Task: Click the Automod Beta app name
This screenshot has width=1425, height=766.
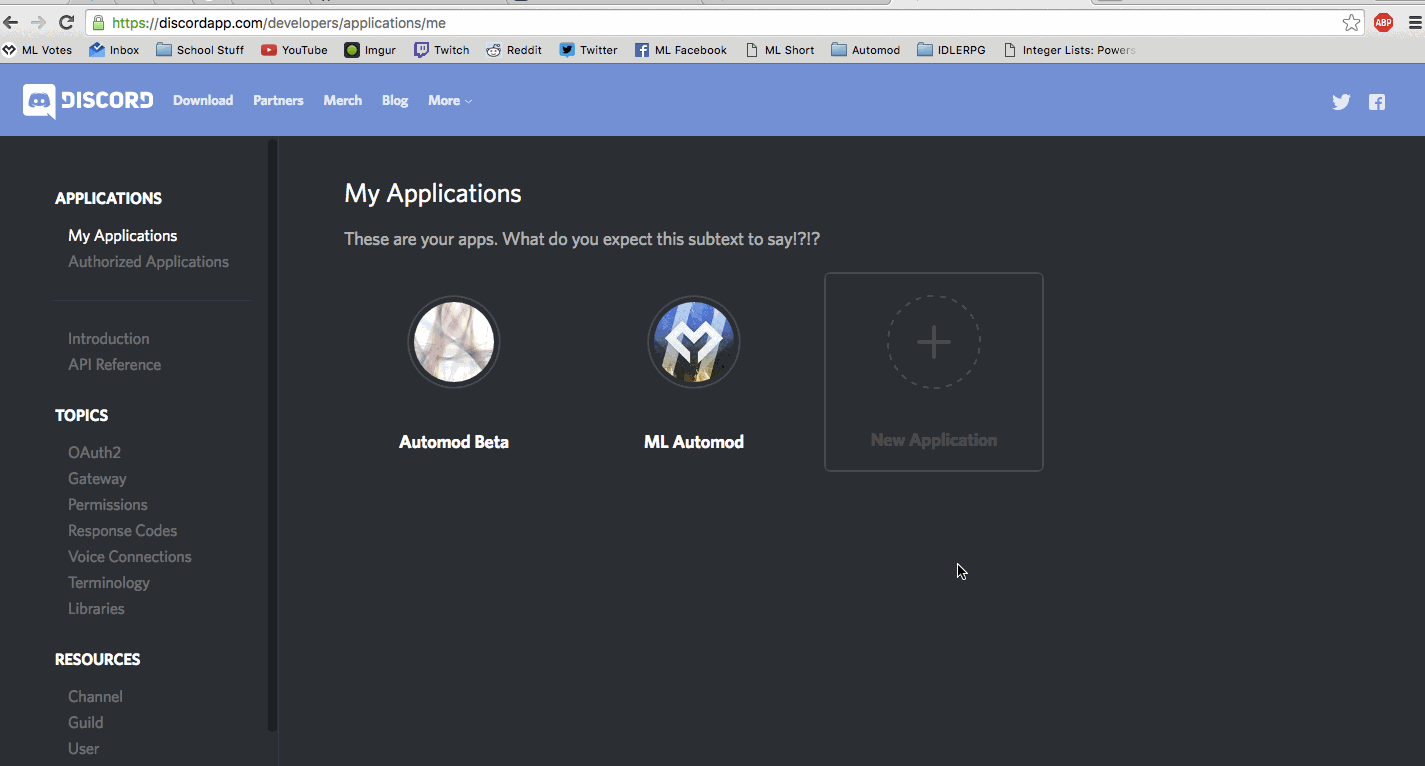Action: [454, 442]
